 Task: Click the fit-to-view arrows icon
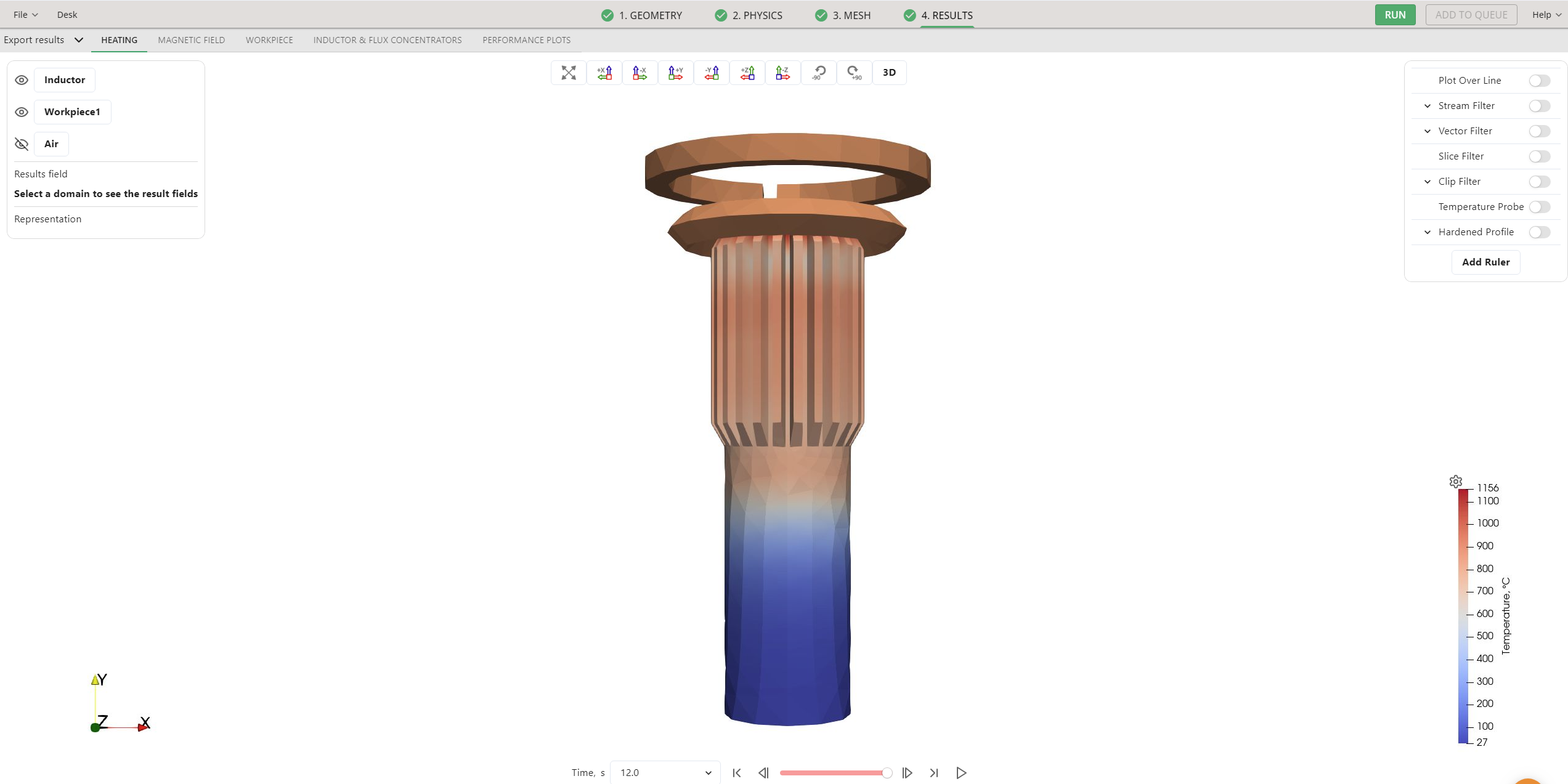(x=568, y=73)
